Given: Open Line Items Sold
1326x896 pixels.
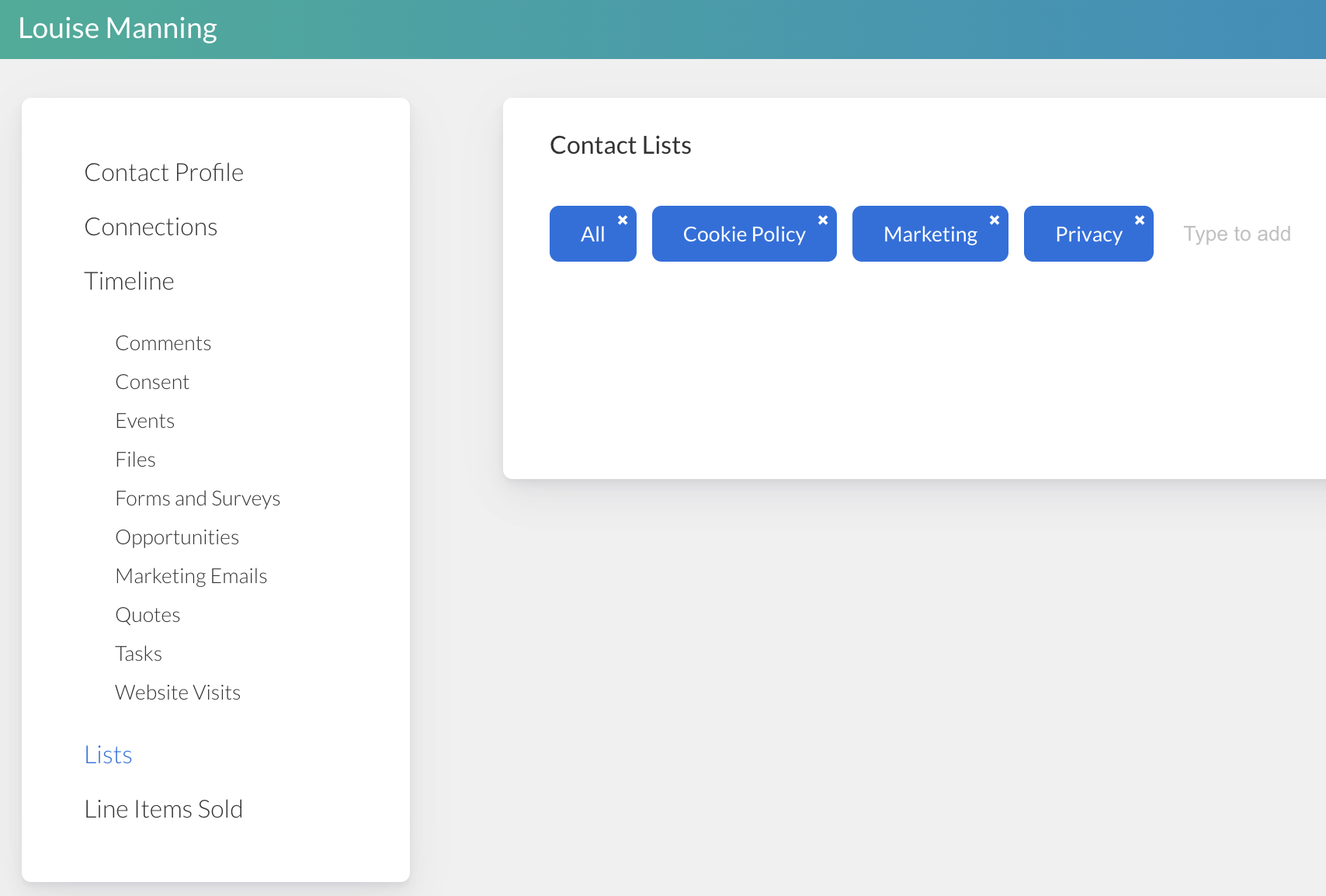Looking at the screenshot, I should pos(163,809).
